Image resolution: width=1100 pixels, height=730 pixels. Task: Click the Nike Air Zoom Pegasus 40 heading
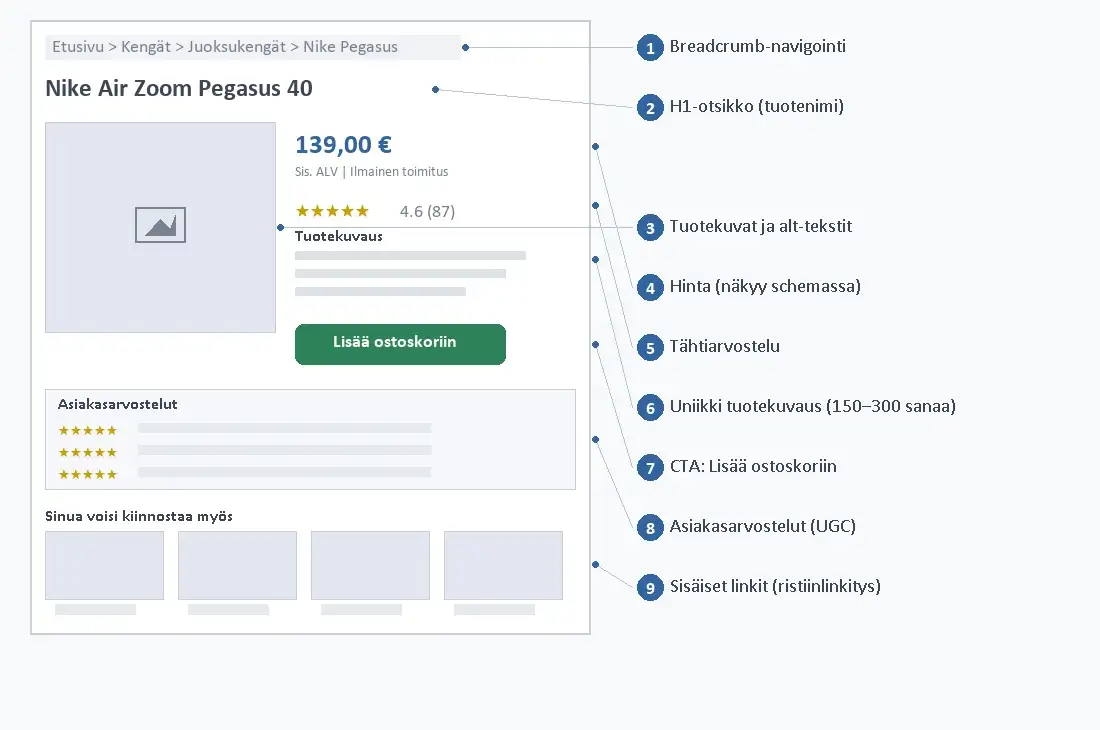(179, 88)
